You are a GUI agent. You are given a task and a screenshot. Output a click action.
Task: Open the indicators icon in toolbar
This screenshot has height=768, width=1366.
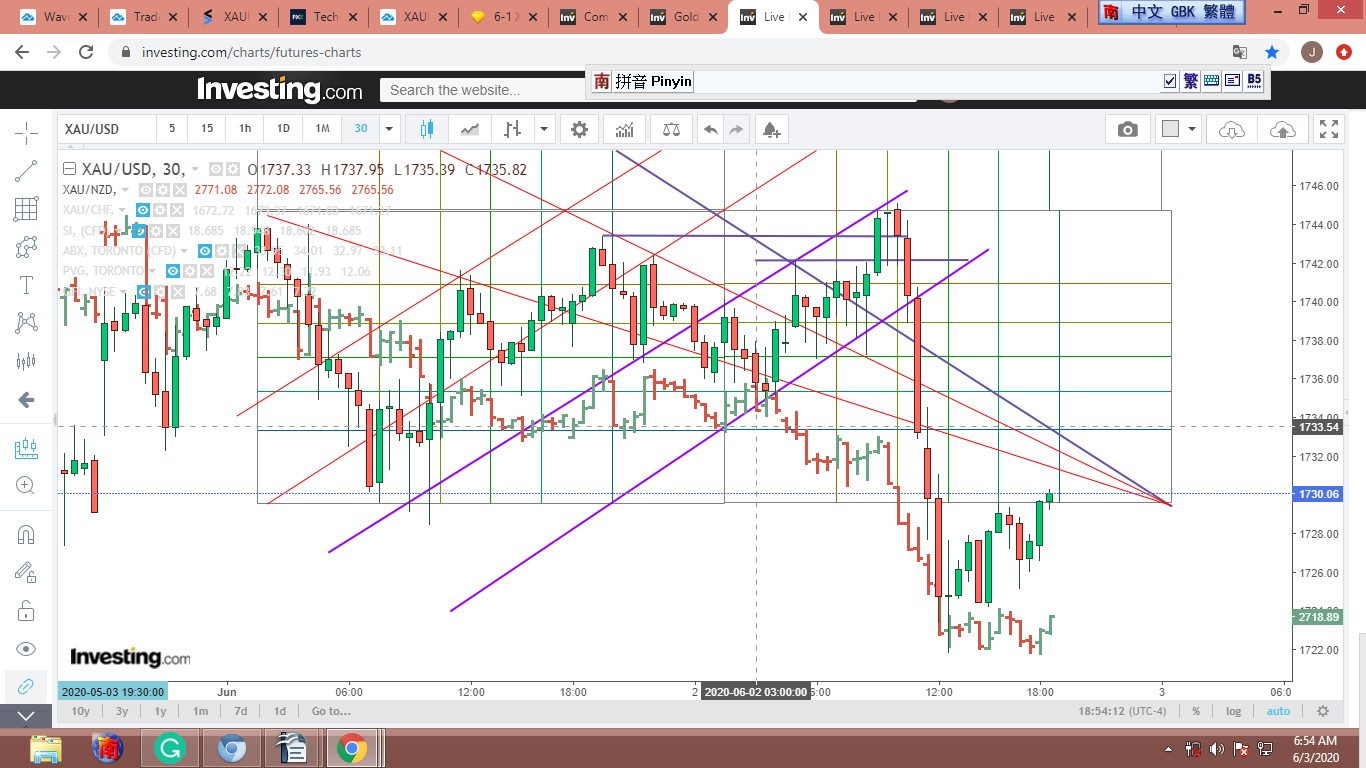click(x=624, y=129)
